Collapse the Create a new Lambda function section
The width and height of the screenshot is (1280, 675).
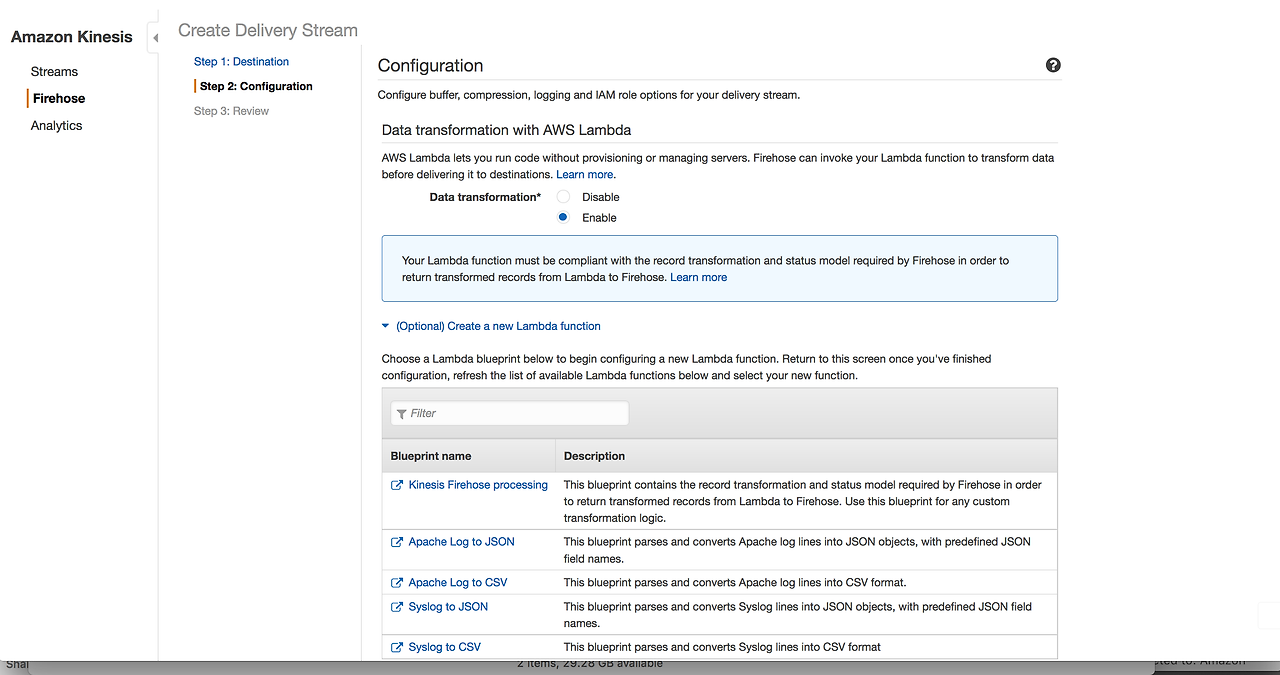(x=386, y=326)
